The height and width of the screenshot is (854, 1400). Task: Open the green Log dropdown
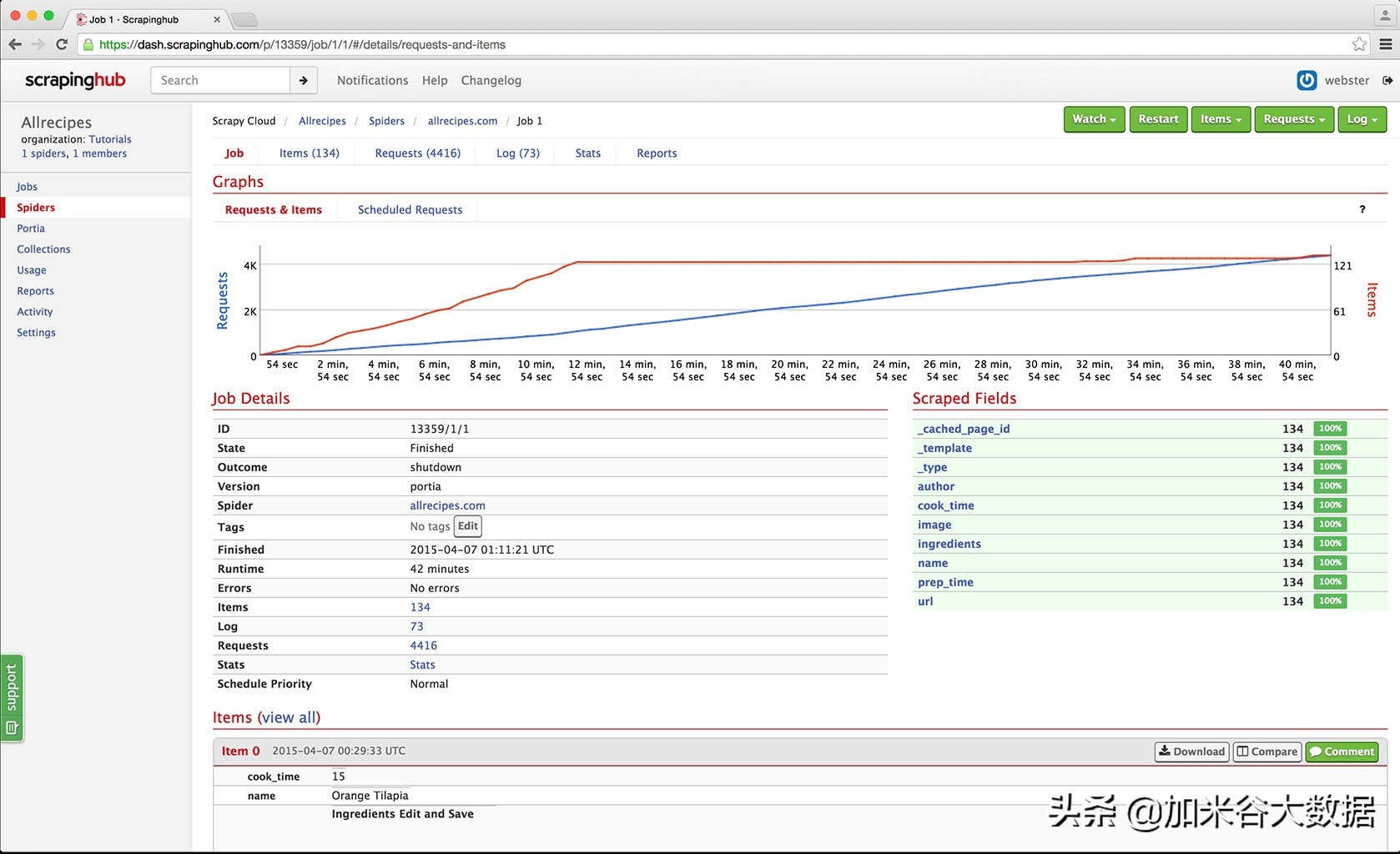click(1362, 119)
